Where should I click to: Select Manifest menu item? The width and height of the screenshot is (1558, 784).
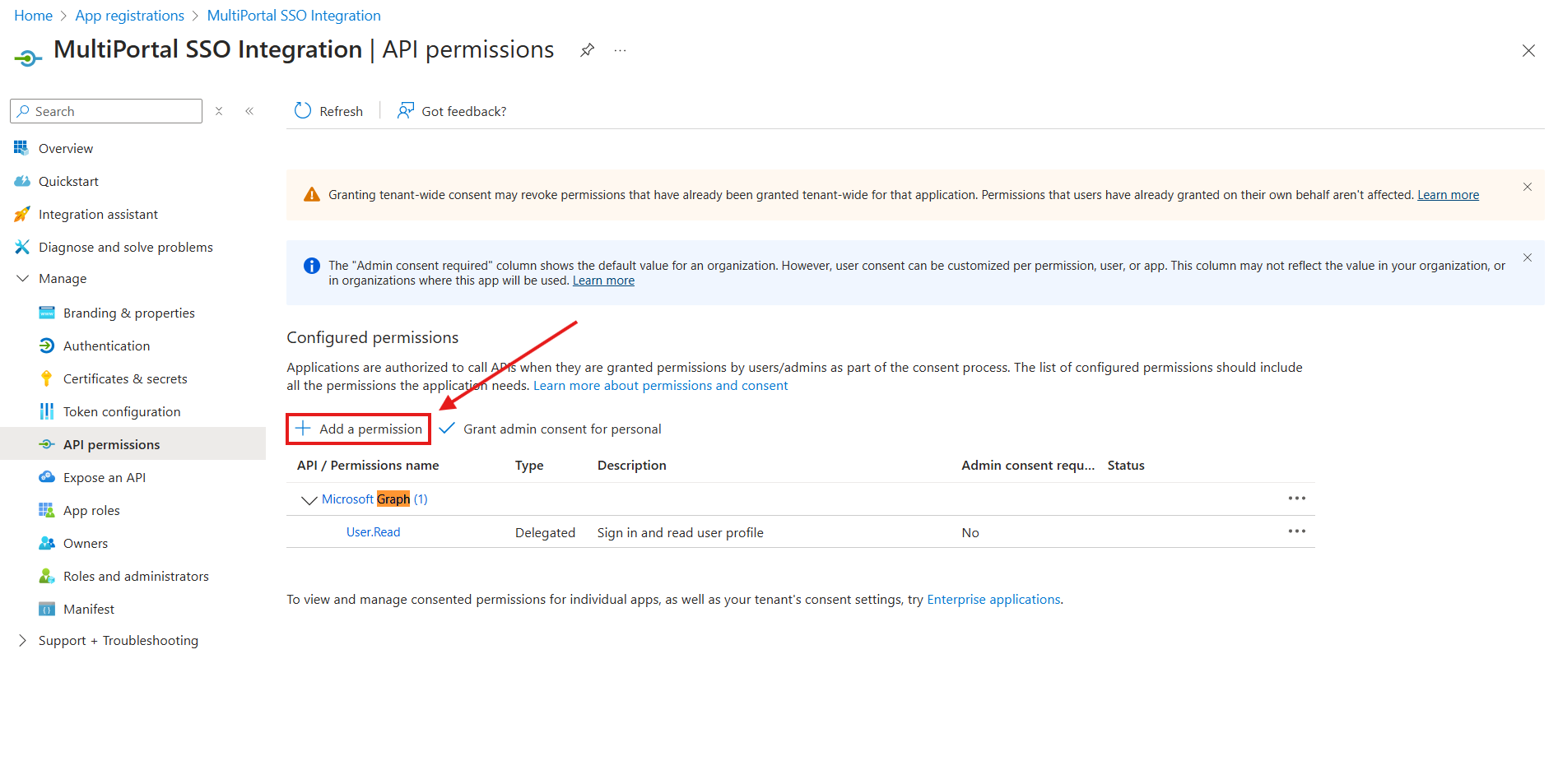coord(89,609)
